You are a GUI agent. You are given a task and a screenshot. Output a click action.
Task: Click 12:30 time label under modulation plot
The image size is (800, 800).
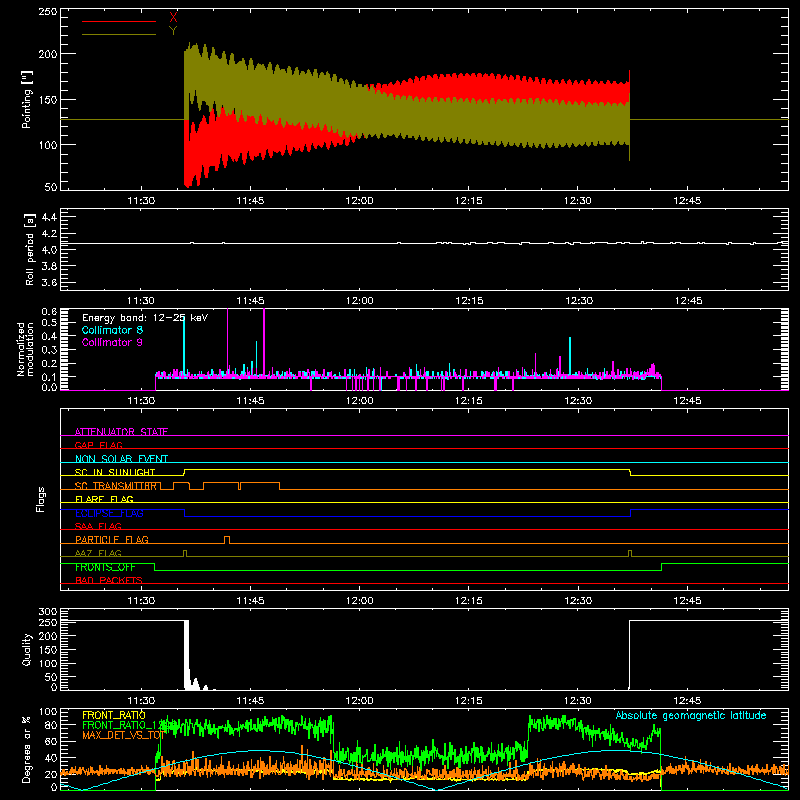[x=578, y=401]
